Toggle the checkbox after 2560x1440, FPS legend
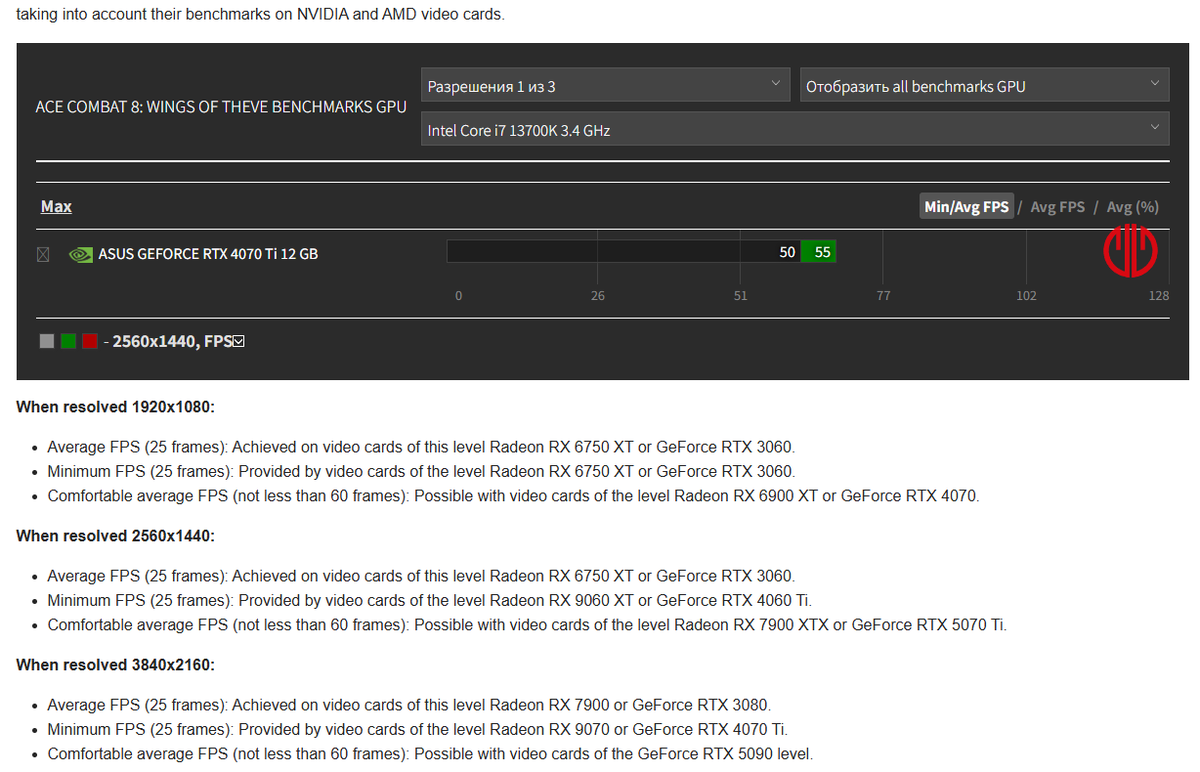 click(x=238, y=341)
